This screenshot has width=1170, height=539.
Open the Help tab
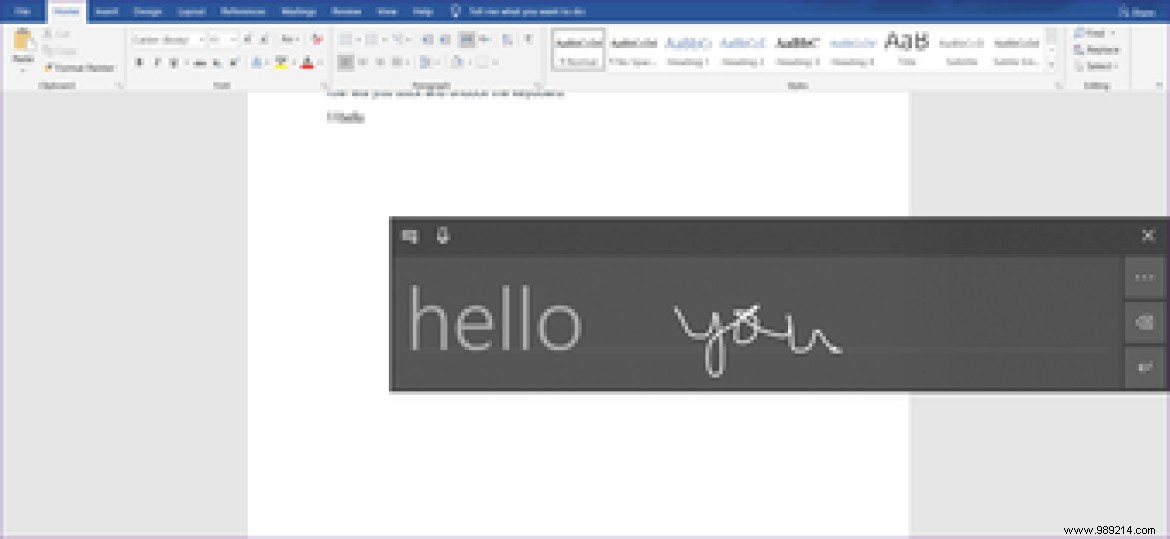coord(423,11)
